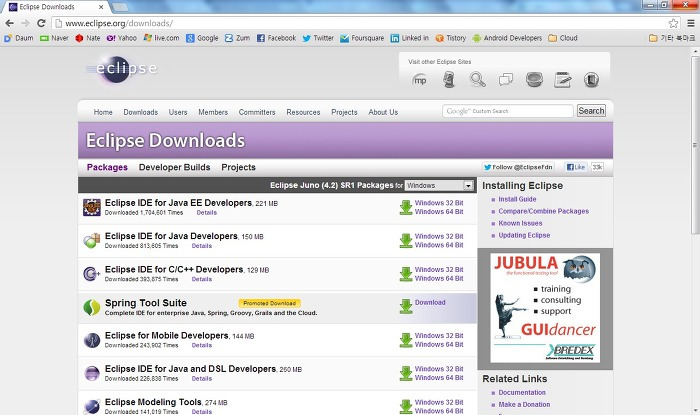The image size is (700, 415).
Task: Open the About Us menu item
Action: pyautogui.click(x=383, y=112)
